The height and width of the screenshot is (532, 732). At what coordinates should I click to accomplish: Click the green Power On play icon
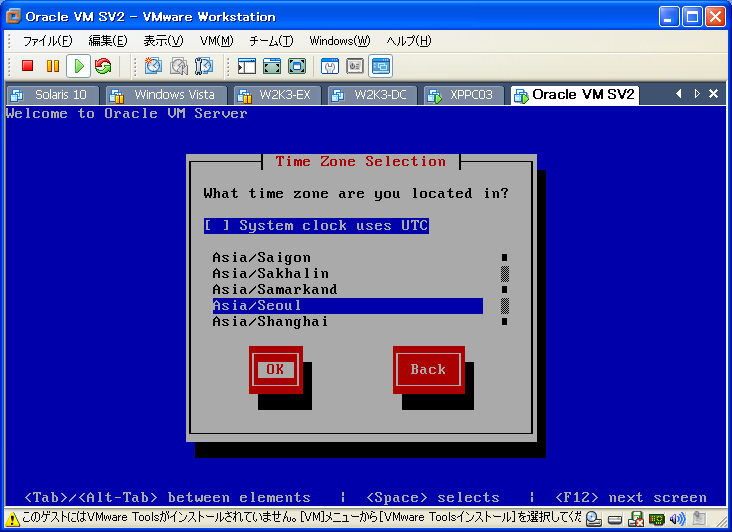point(78,66)
